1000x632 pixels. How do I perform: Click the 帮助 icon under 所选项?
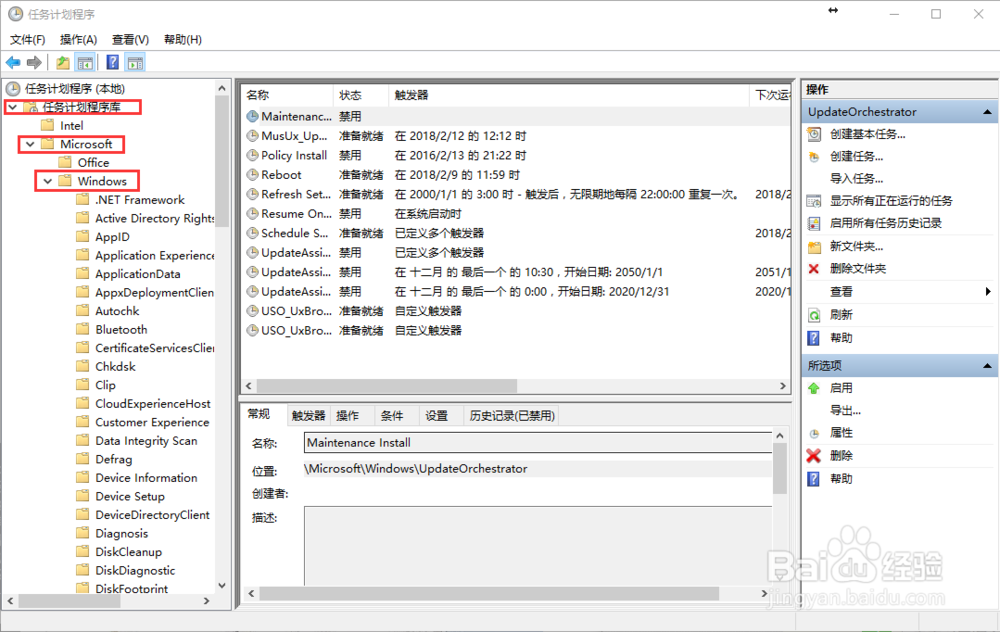click(x=814, y=479)
